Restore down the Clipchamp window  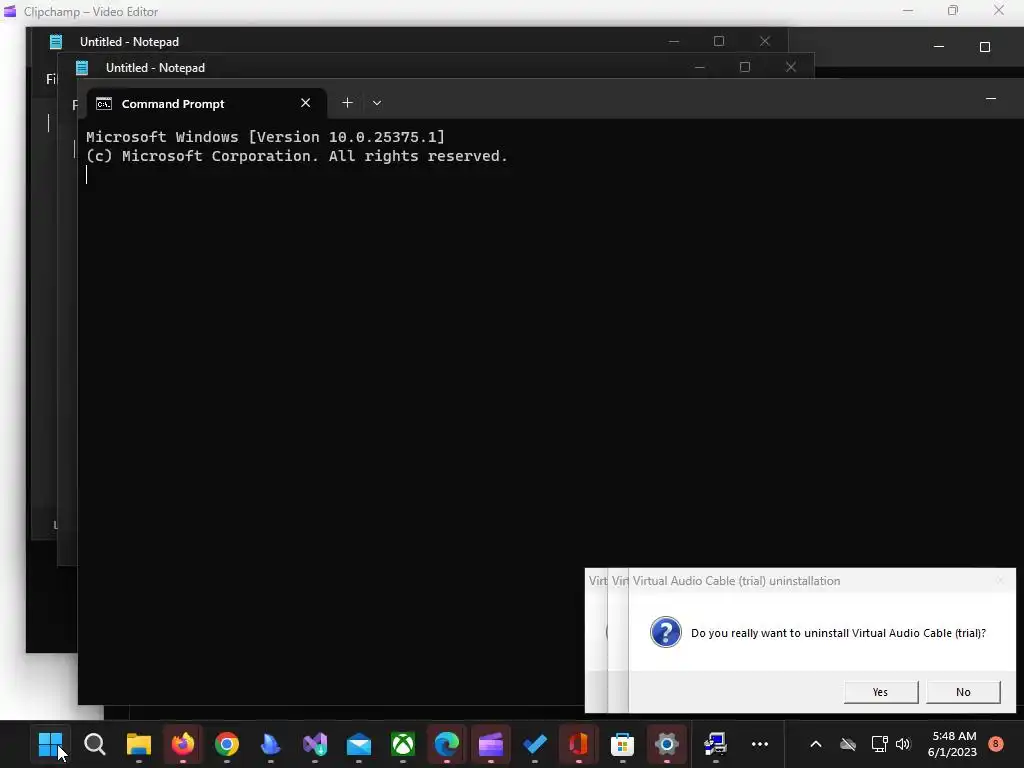[953, 10]
